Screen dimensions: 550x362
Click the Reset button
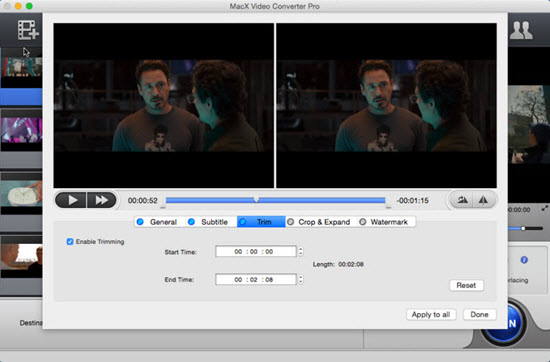466,286
